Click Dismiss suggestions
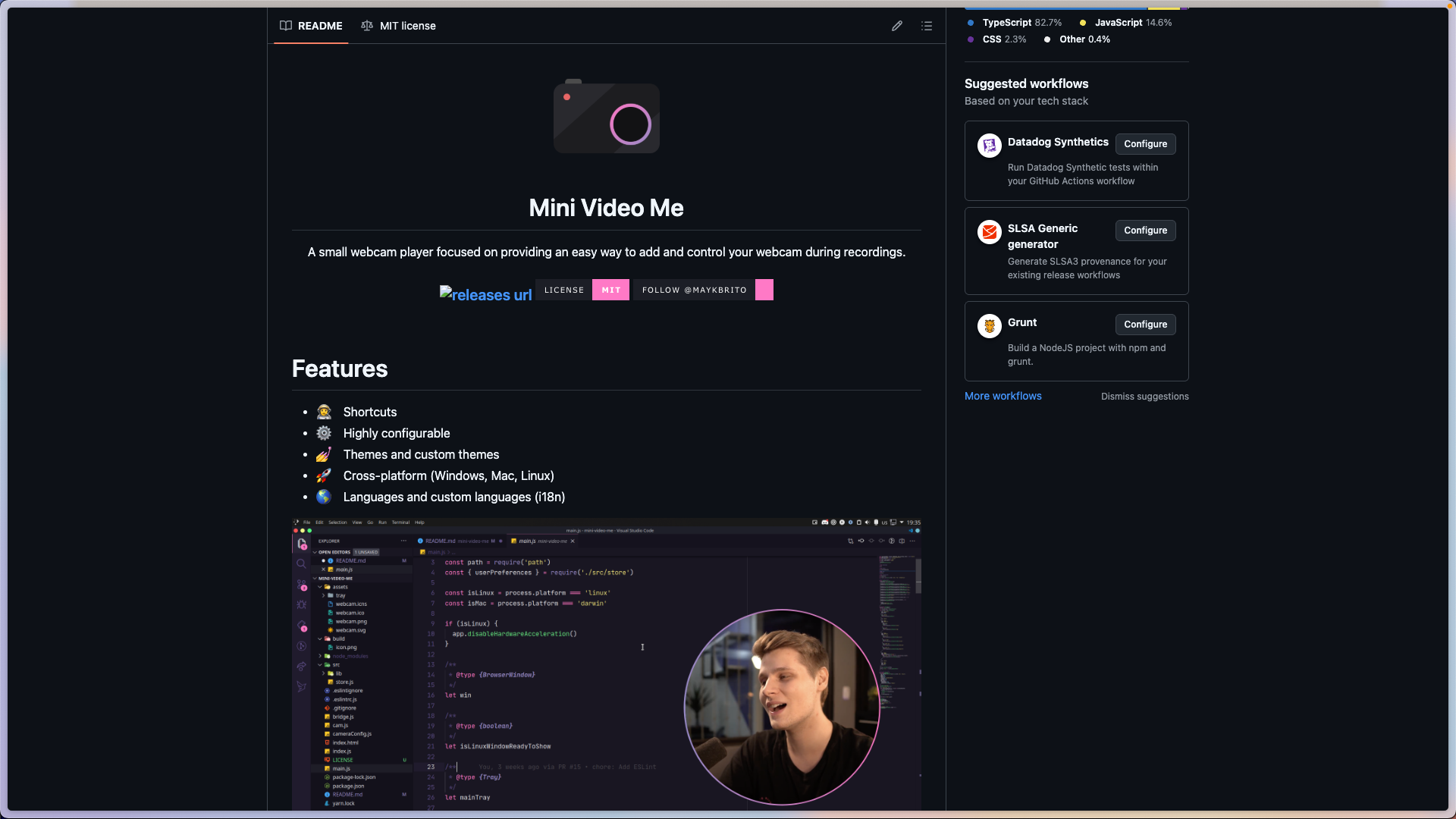 (1144, 397)
